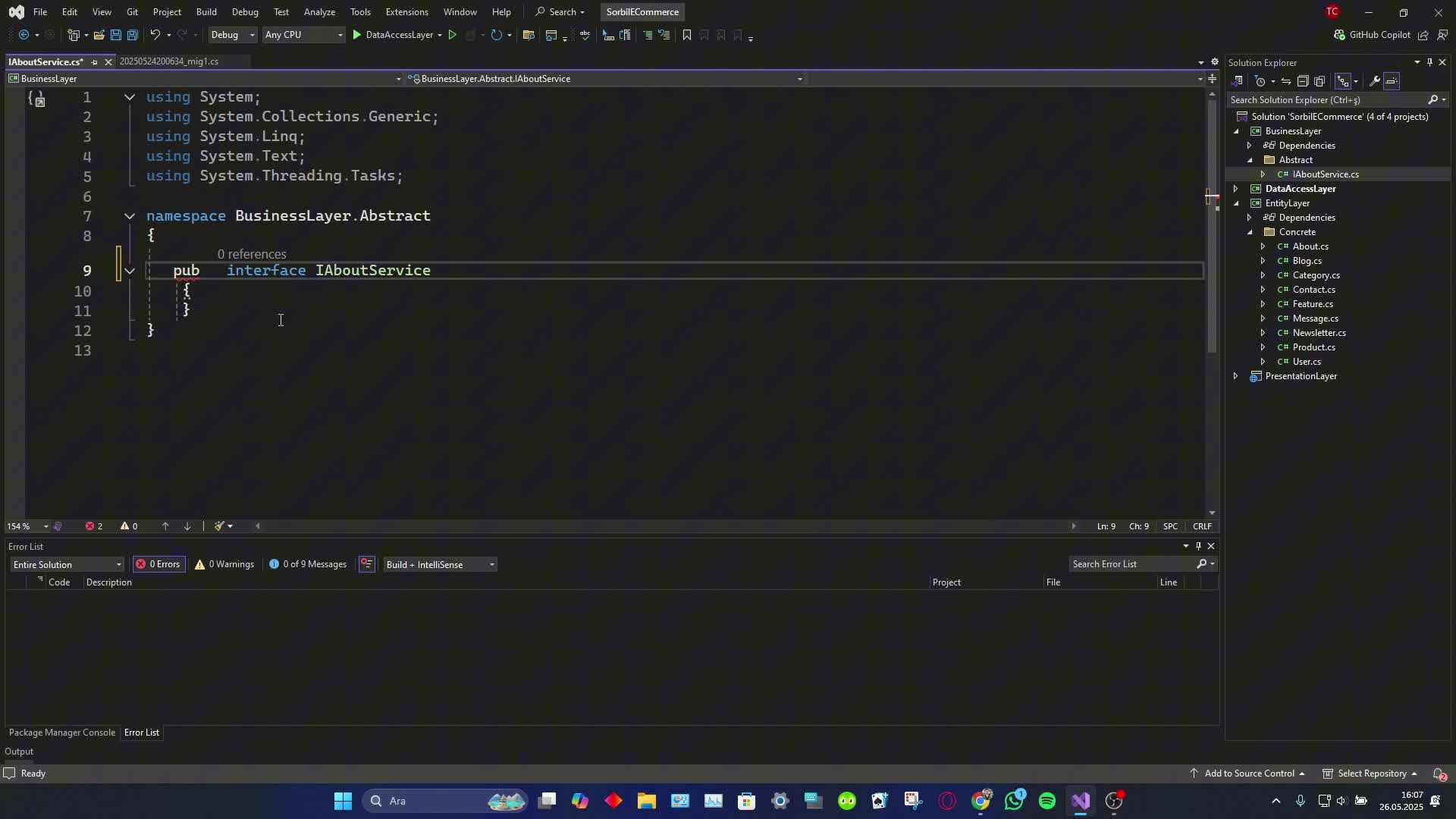Toggle the 0 of 9 Messages filter
The width and height of the screenshot is (1456, 819).
tap(308, 564)
